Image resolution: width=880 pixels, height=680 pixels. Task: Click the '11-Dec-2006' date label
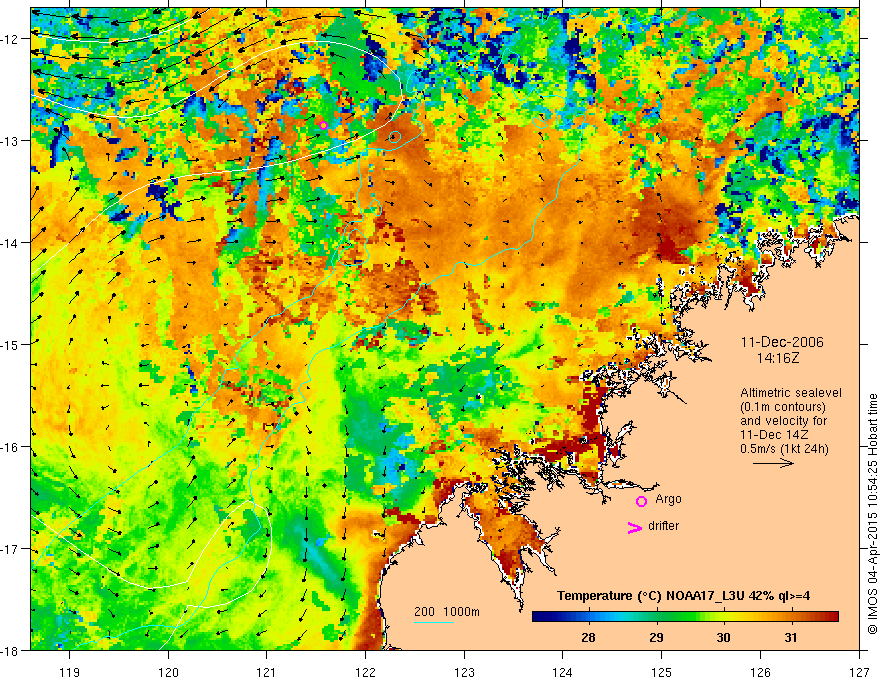coord(782,342)
